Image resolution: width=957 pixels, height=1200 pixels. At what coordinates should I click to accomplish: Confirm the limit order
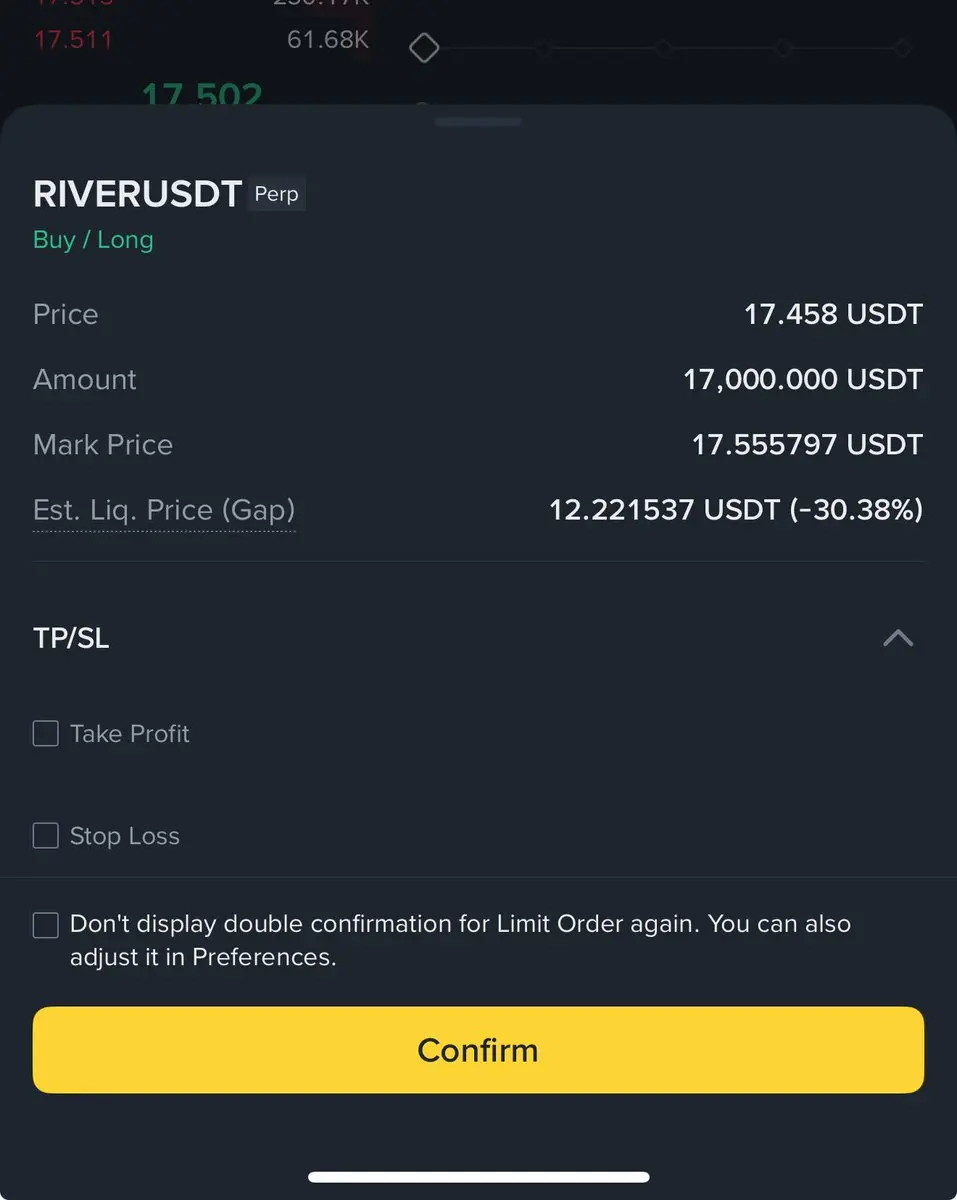(478, 1050)
